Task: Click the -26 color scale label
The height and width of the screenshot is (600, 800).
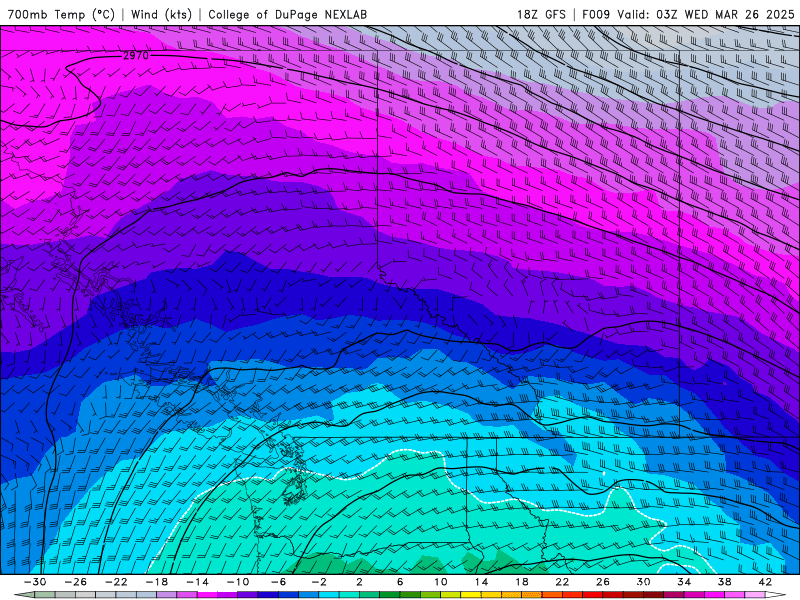Action: 76,582
